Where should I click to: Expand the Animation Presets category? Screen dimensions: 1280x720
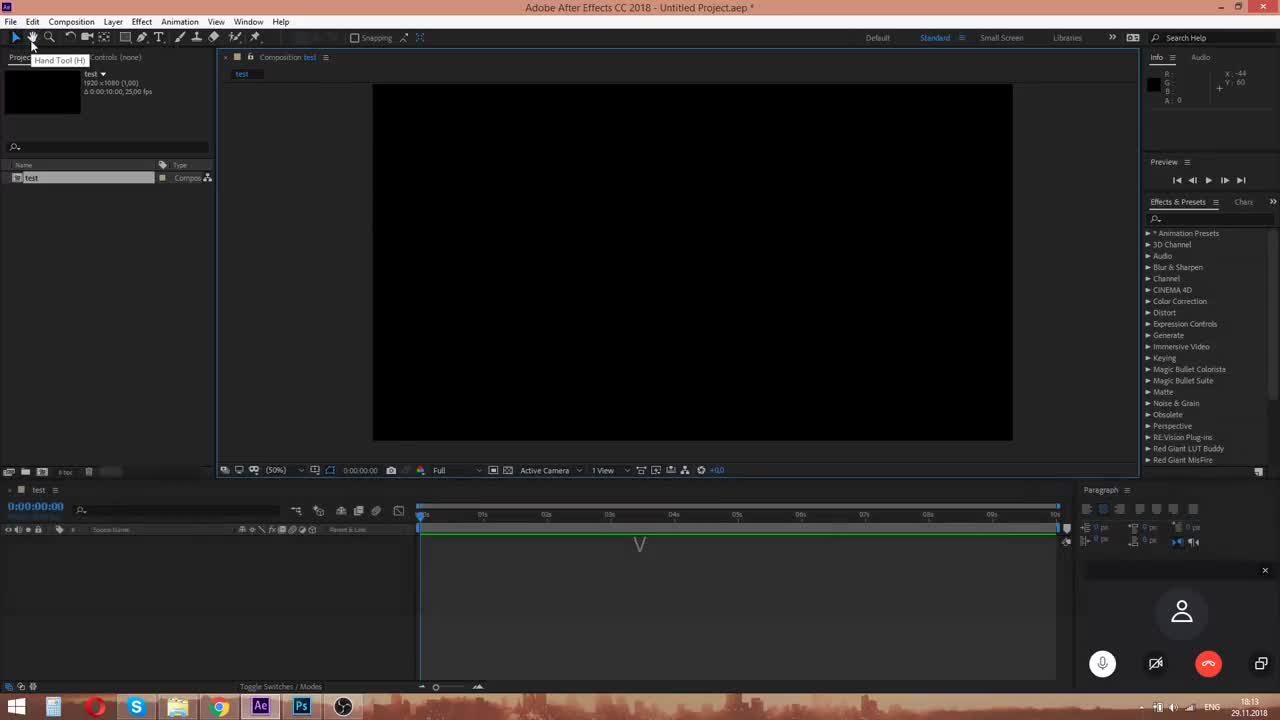point(1148,233)
